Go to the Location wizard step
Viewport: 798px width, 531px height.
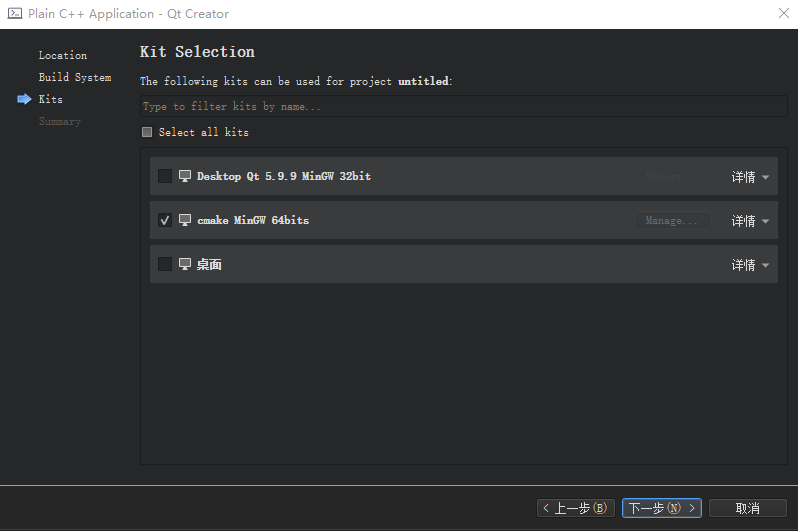coord(62,55)
